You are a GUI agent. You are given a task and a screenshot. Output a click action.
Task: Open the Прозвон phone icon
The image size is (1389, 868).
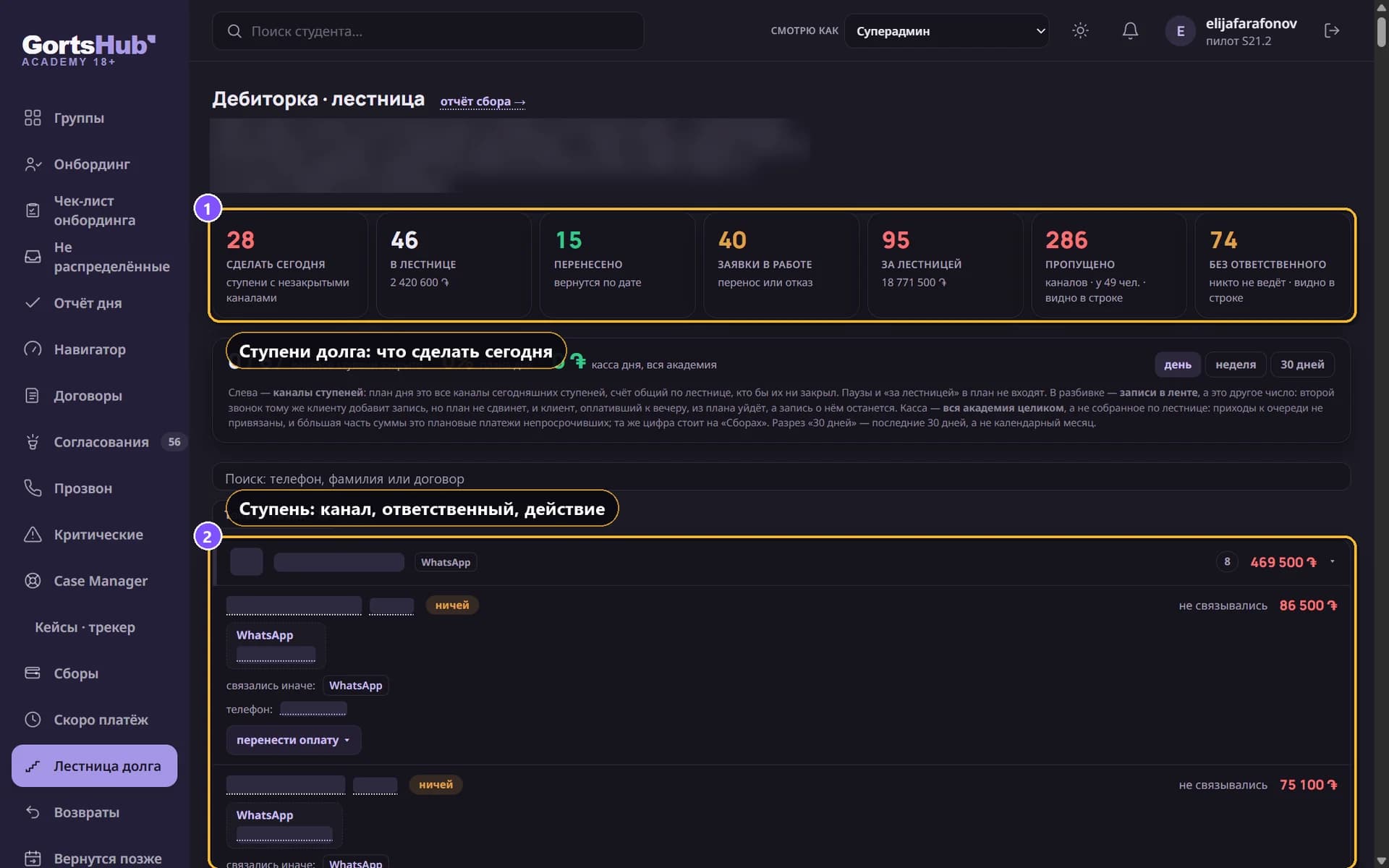(x=33, y=488)
